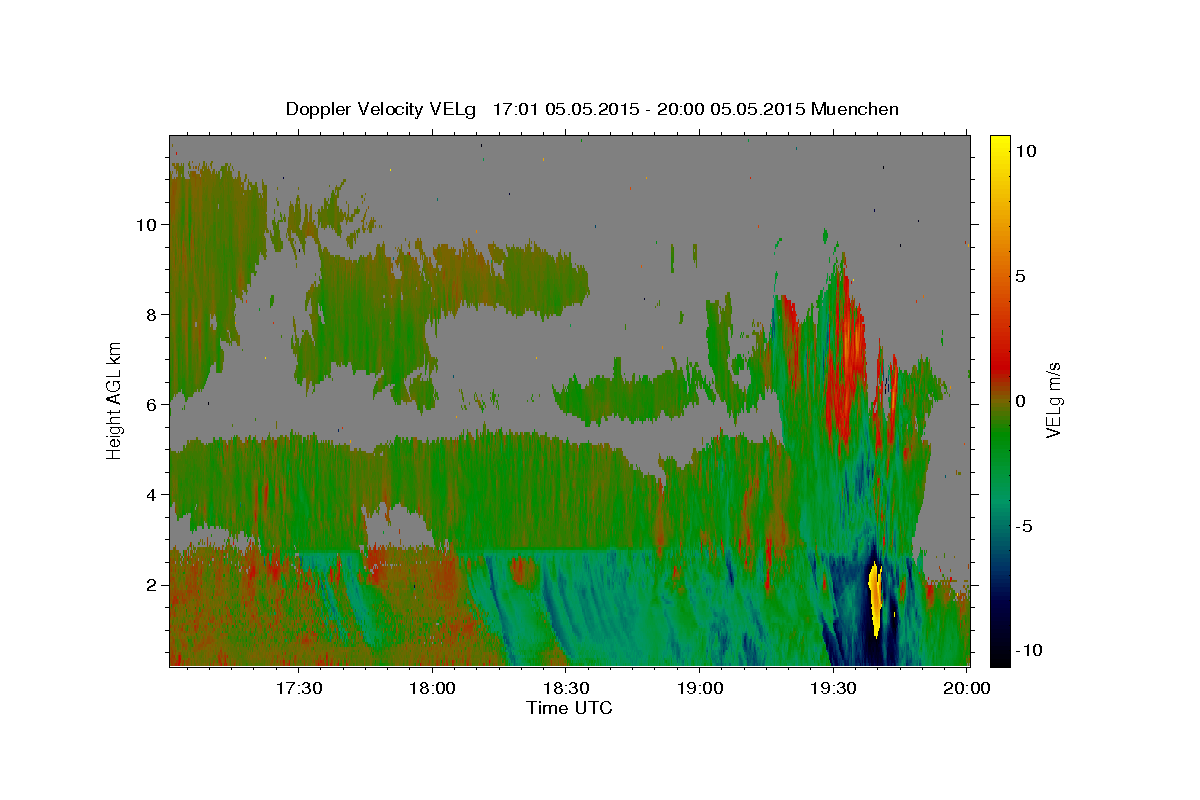1200x800 pixels.
Task: Click the height axis label '10'
Action: 146,224
